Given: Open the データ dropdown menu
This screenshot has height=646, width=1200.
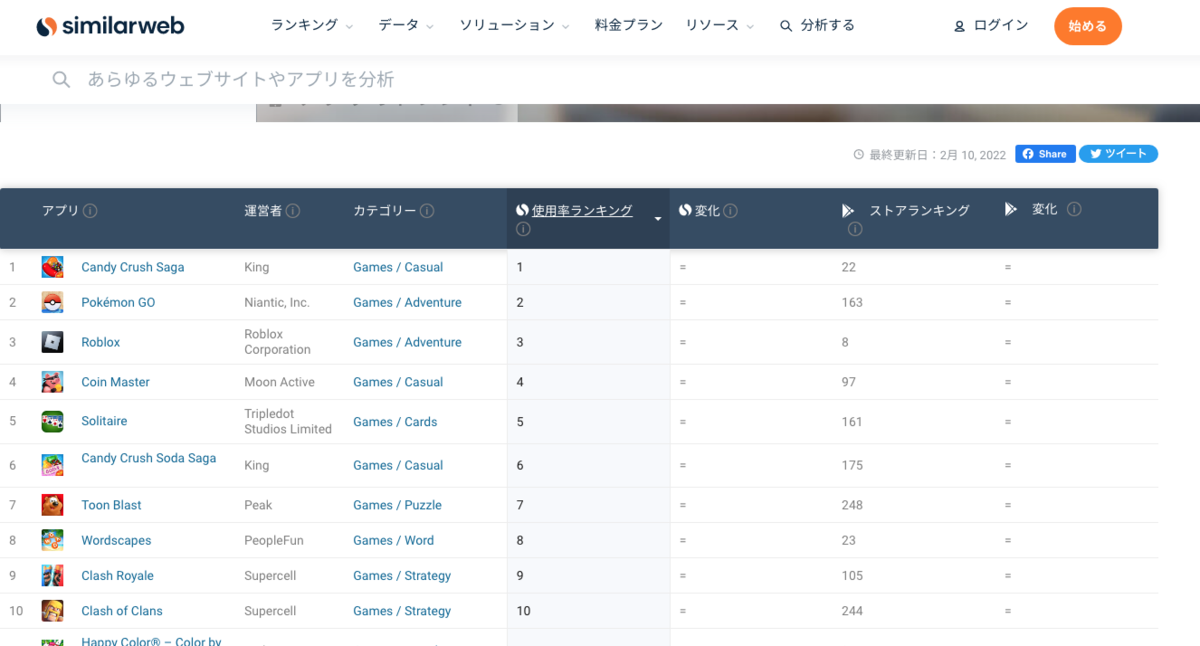Looking at the screenshot, I should 405,25.
